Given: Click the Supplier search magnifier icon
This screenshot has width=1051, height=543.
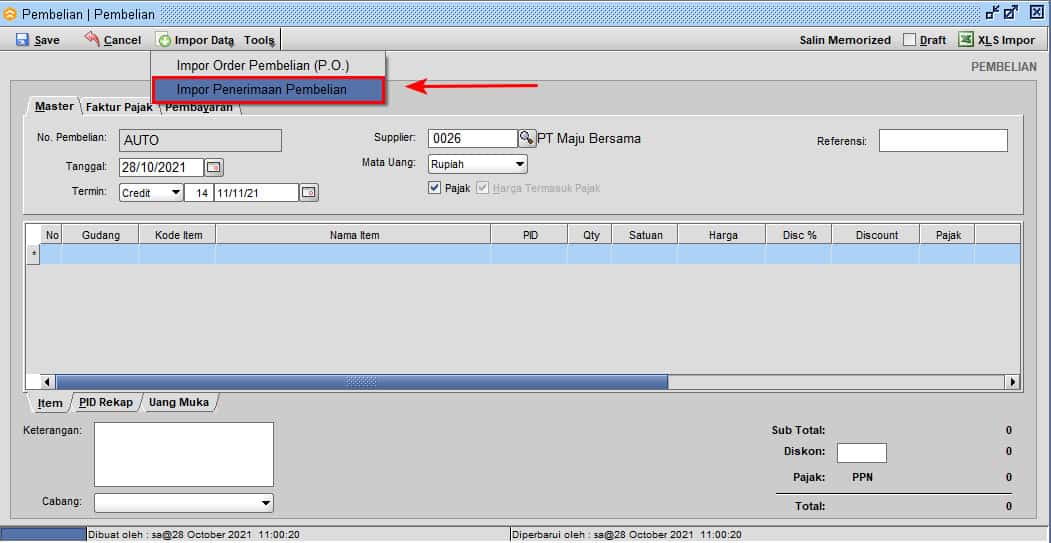Looking at the screenshot, I should tap(526, 138).
